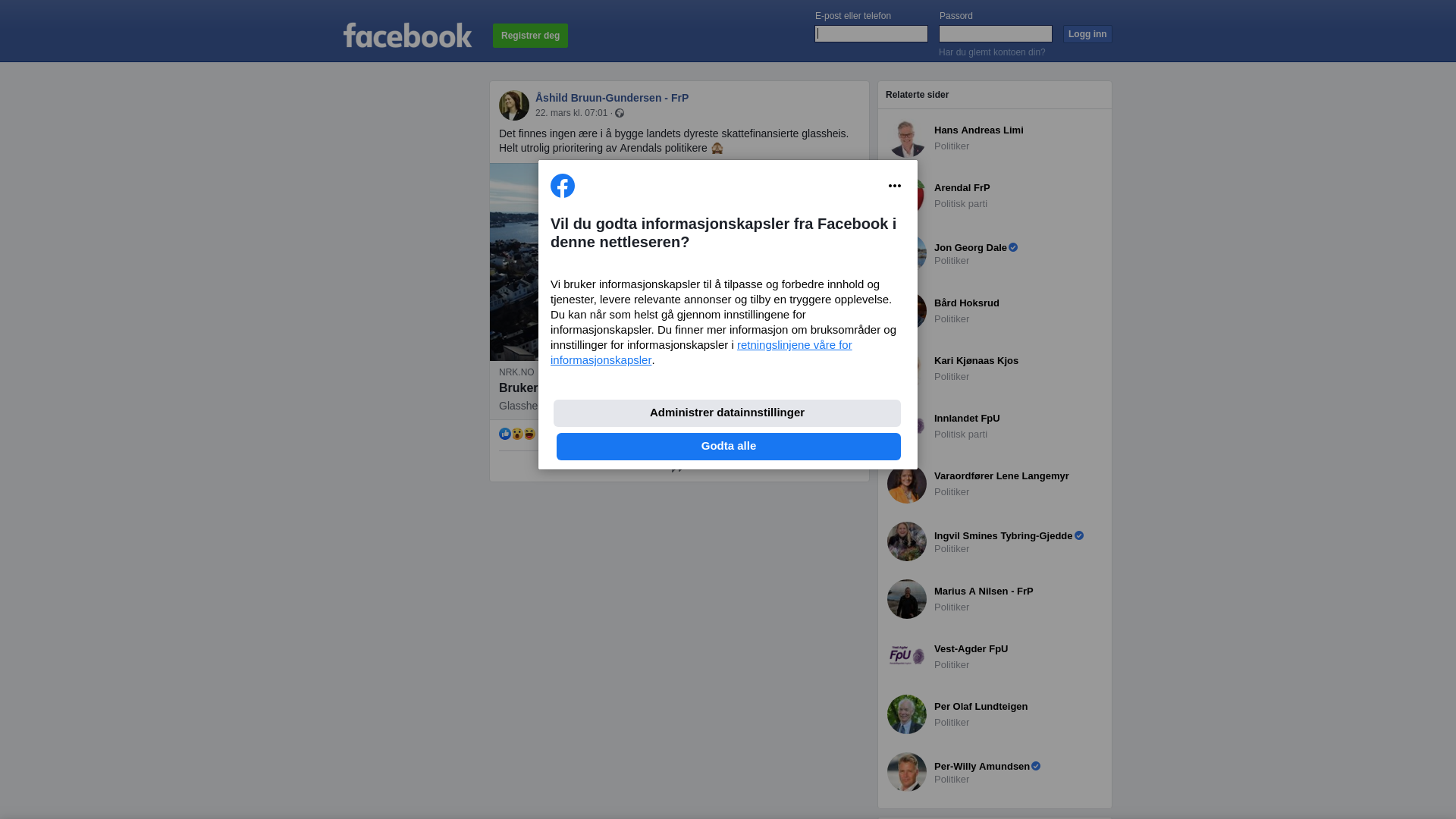
Task: Accept all cookies with Godta alle
Action: coord(729,447)
